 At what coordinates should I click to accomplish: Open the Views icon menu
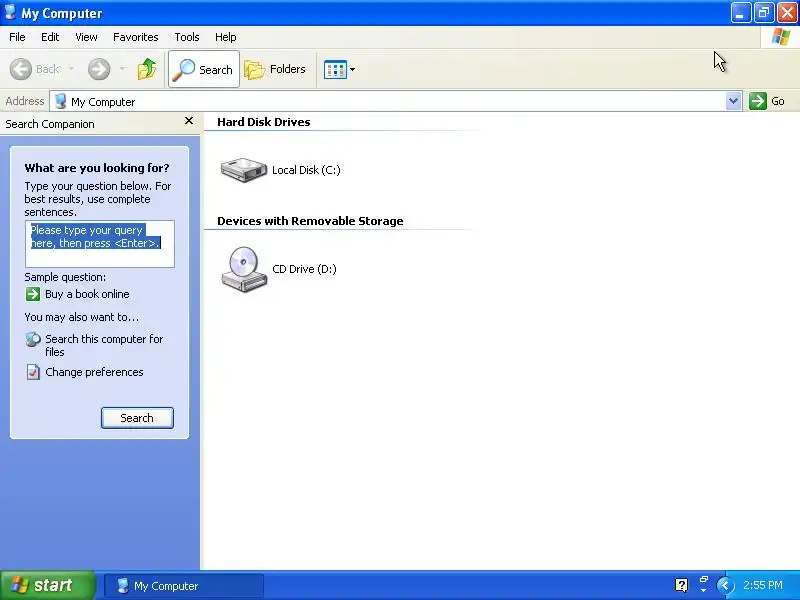click(339, 69)
